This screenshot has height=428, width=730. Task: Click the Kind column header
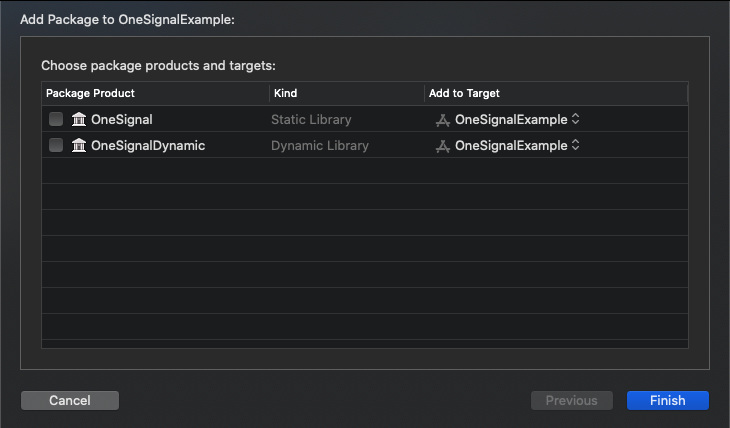(347, 93)
